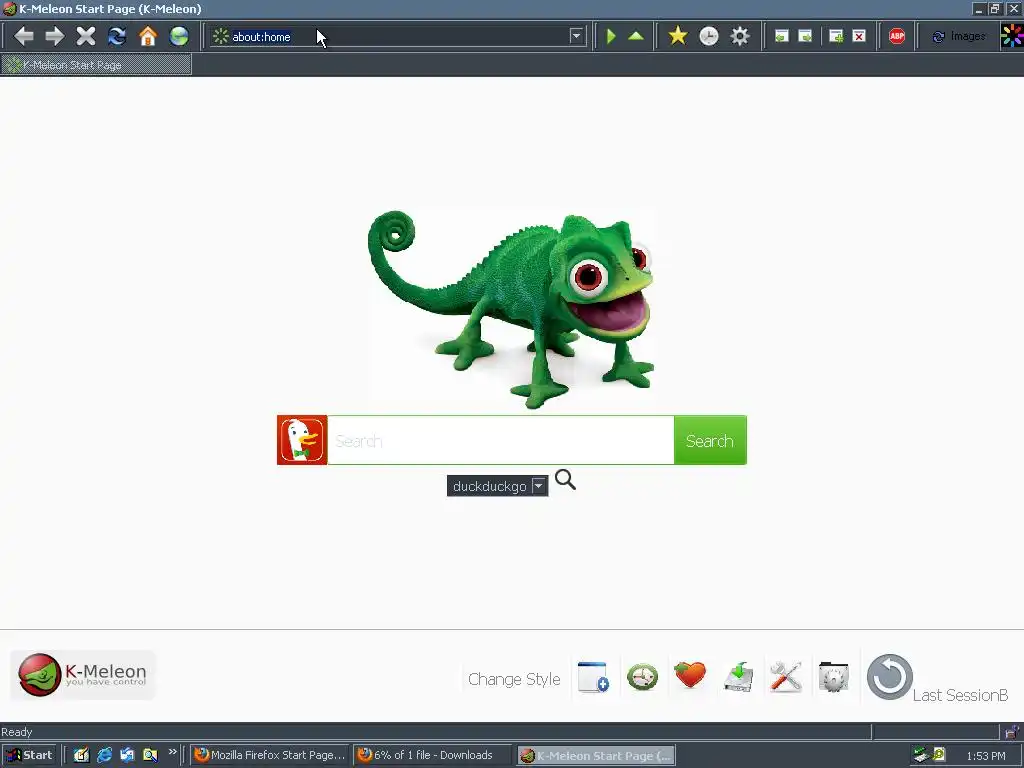Open the duckduckgo search engine dropdown
Screen dimensions: 1024x768
497,486
